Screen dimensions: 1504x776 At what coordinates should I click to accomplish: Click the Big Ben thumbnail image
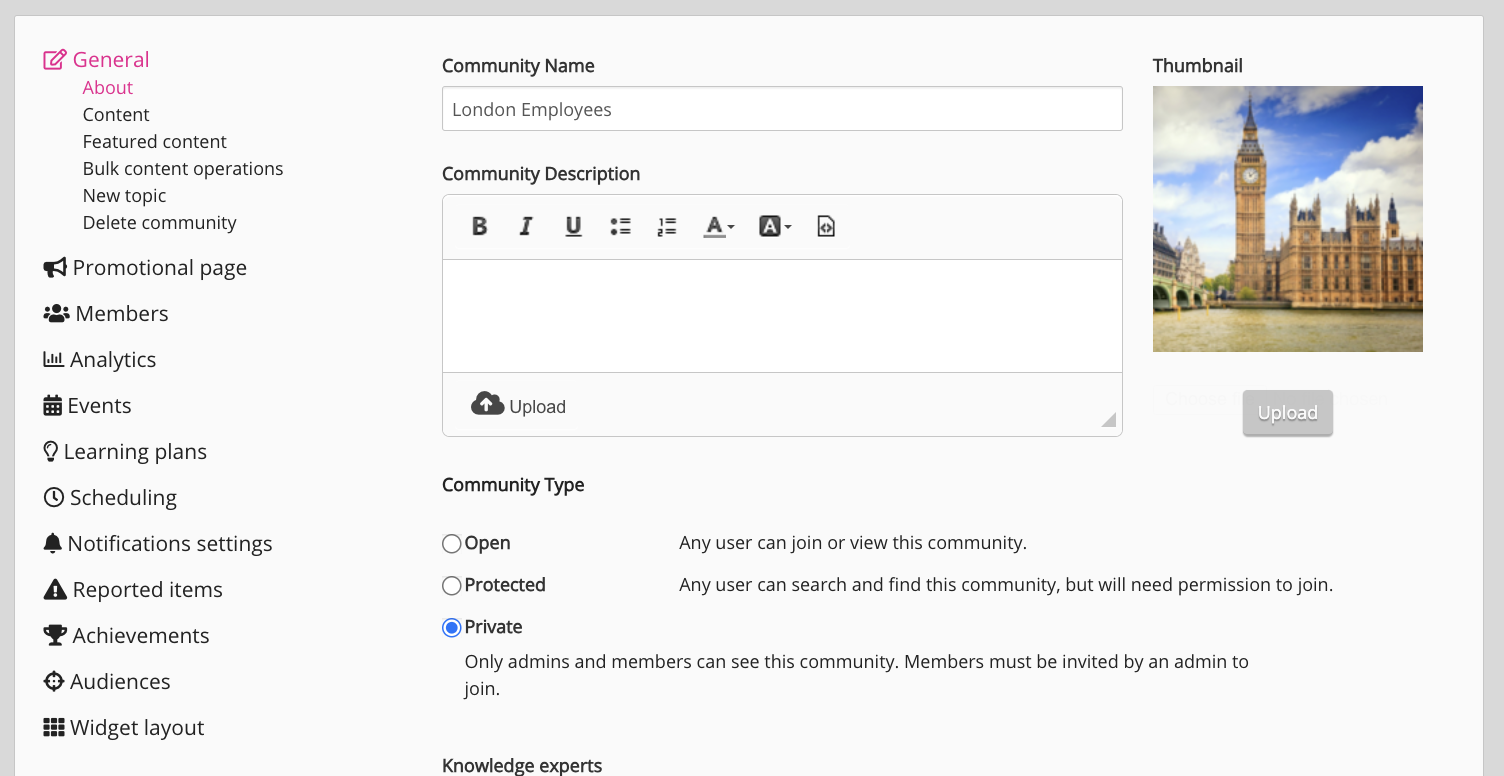click(1287, 219)
